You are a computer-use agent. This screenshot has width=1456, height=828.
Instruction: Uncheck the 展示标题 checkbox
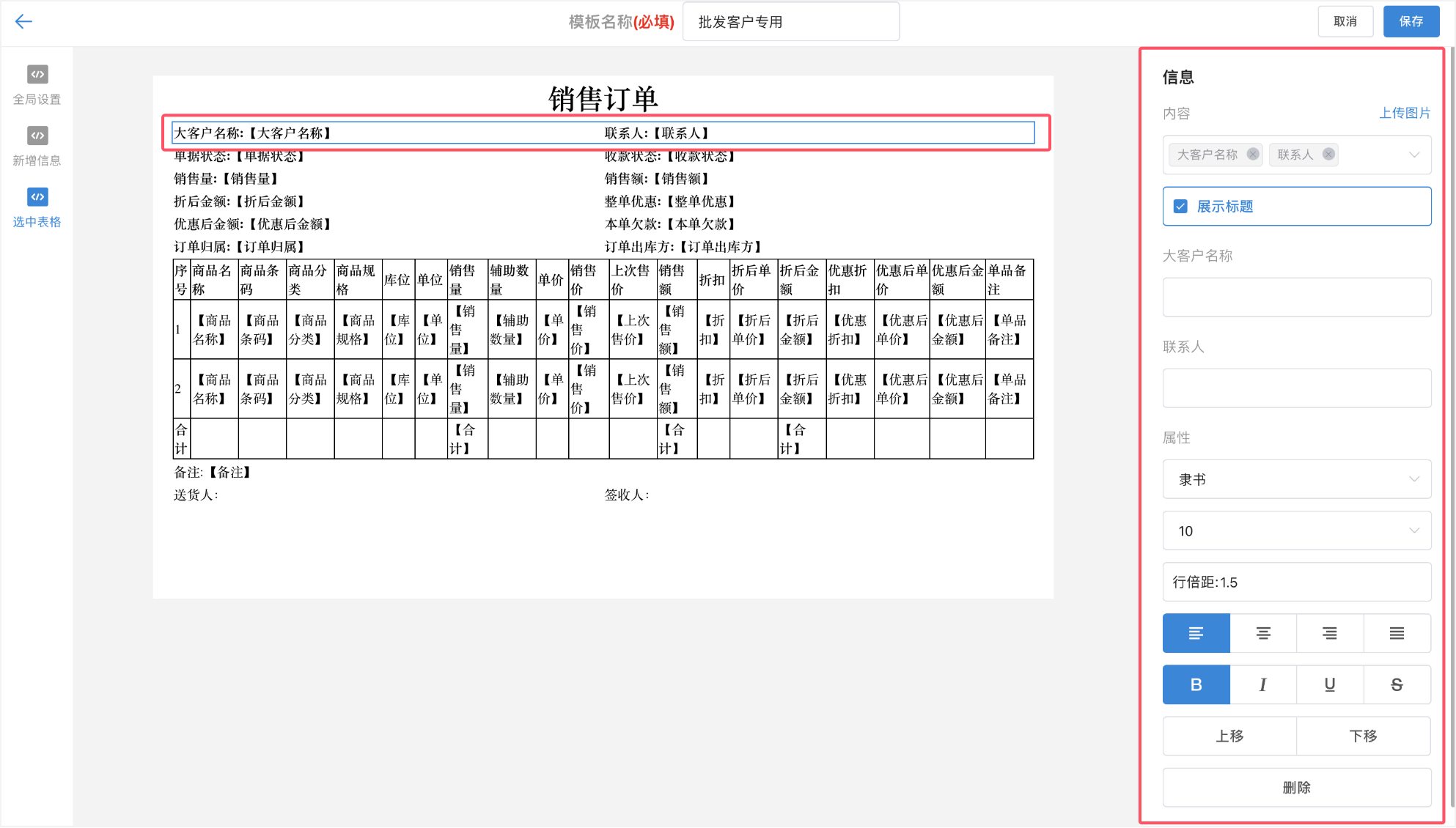(x=1180, y=207)
